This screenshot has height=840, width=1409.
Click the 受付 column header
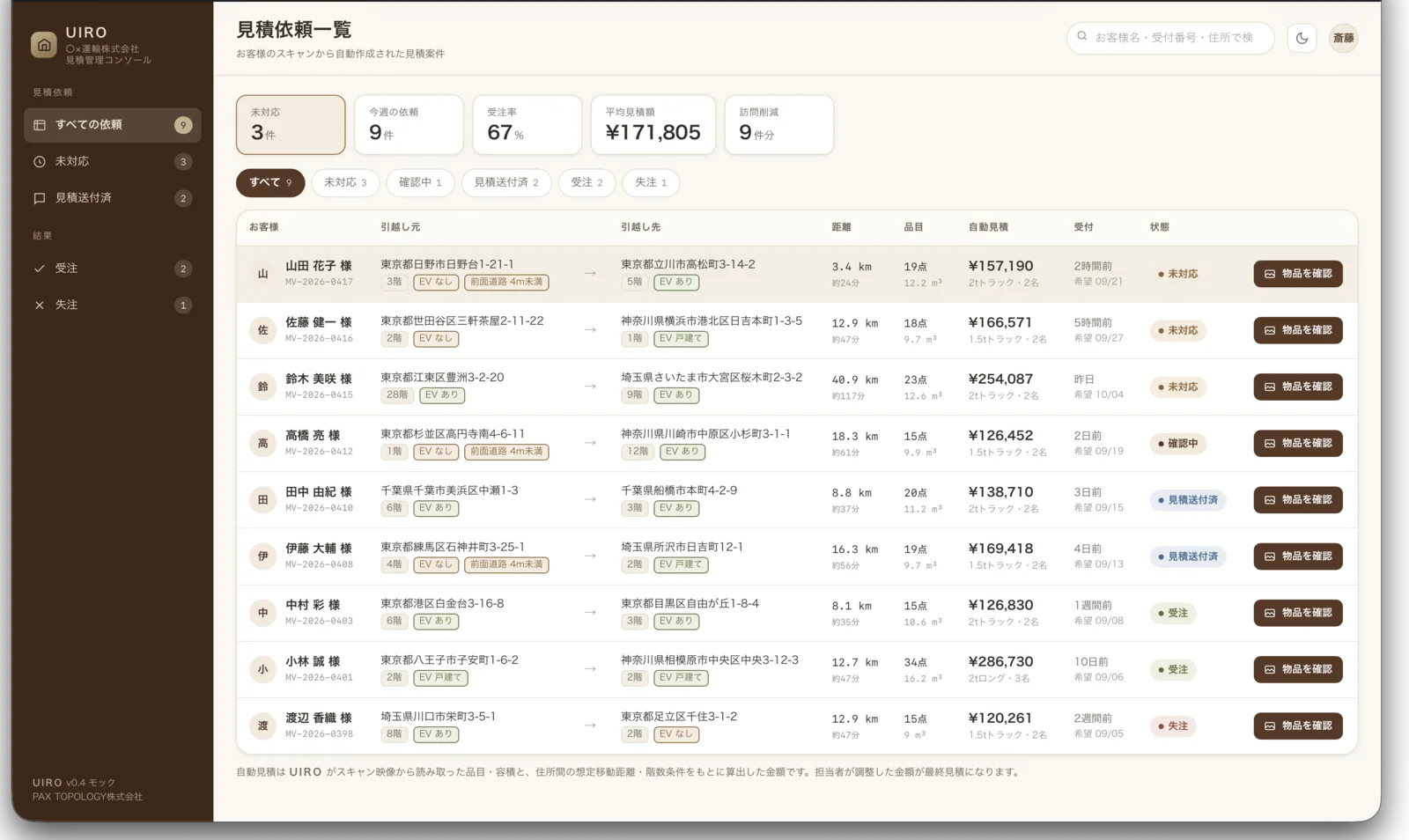1083,227
